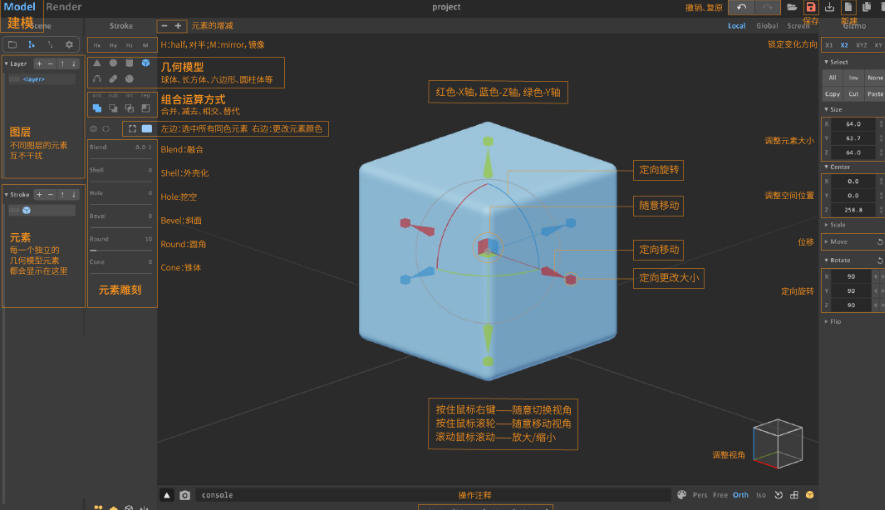Click the red save icon
The width and height of the screenshot is (885, 510).
pyautogui.click(x=811, y=7)
